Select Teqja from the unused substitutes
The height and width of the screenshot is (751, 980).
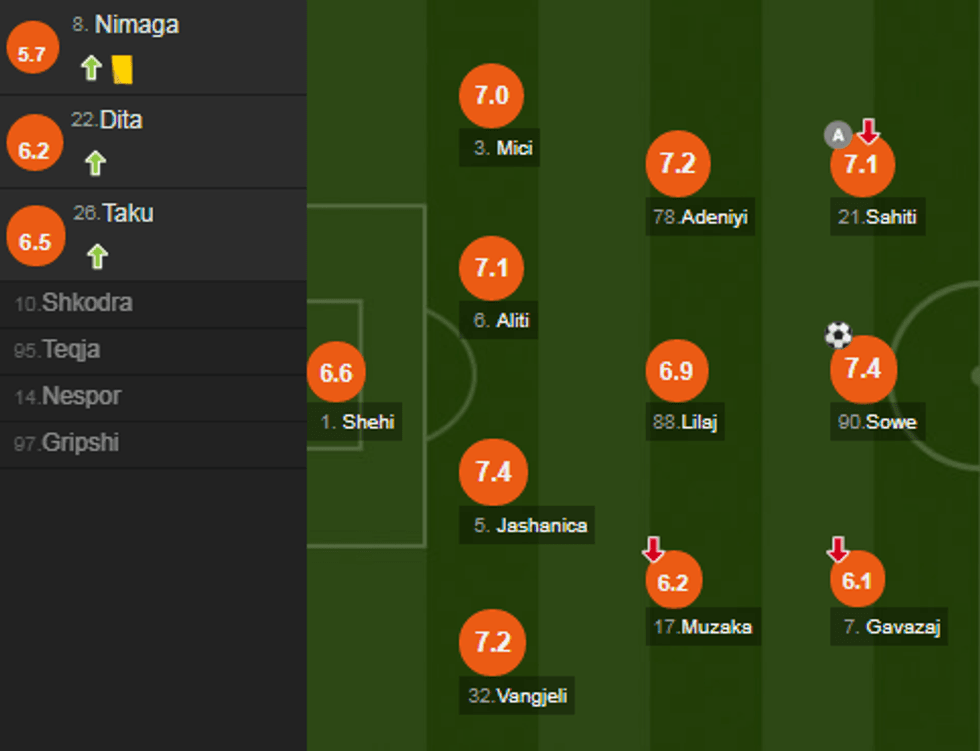[x=70, y=350]
